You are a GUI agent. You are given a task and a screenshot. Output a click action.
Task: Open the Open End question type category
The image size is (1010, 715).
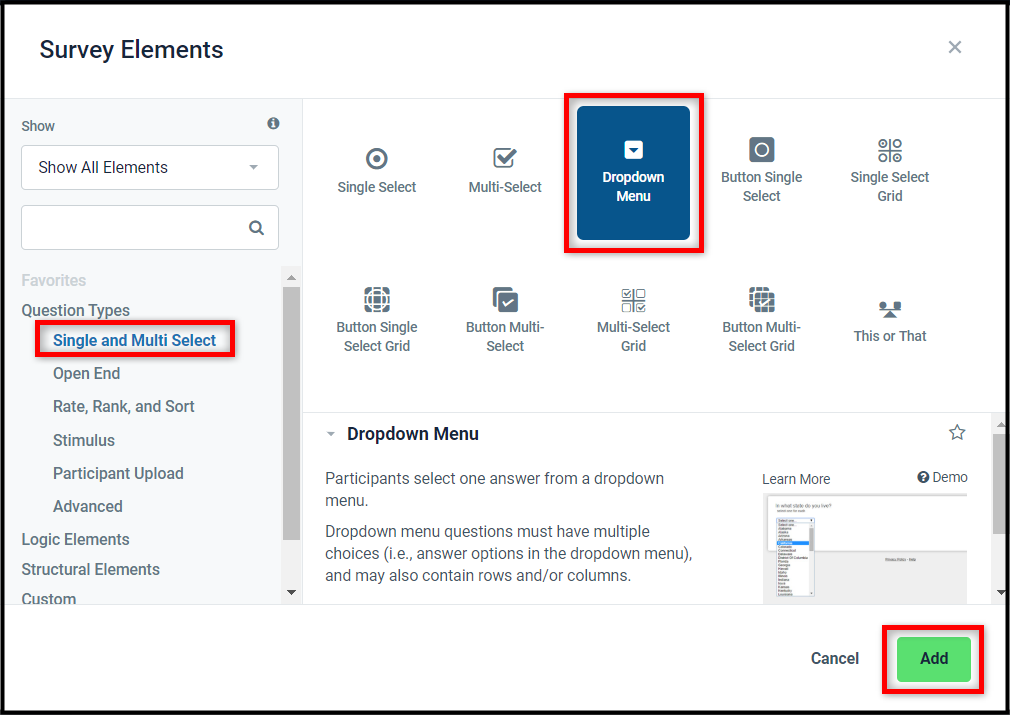[x=86, y=374]
